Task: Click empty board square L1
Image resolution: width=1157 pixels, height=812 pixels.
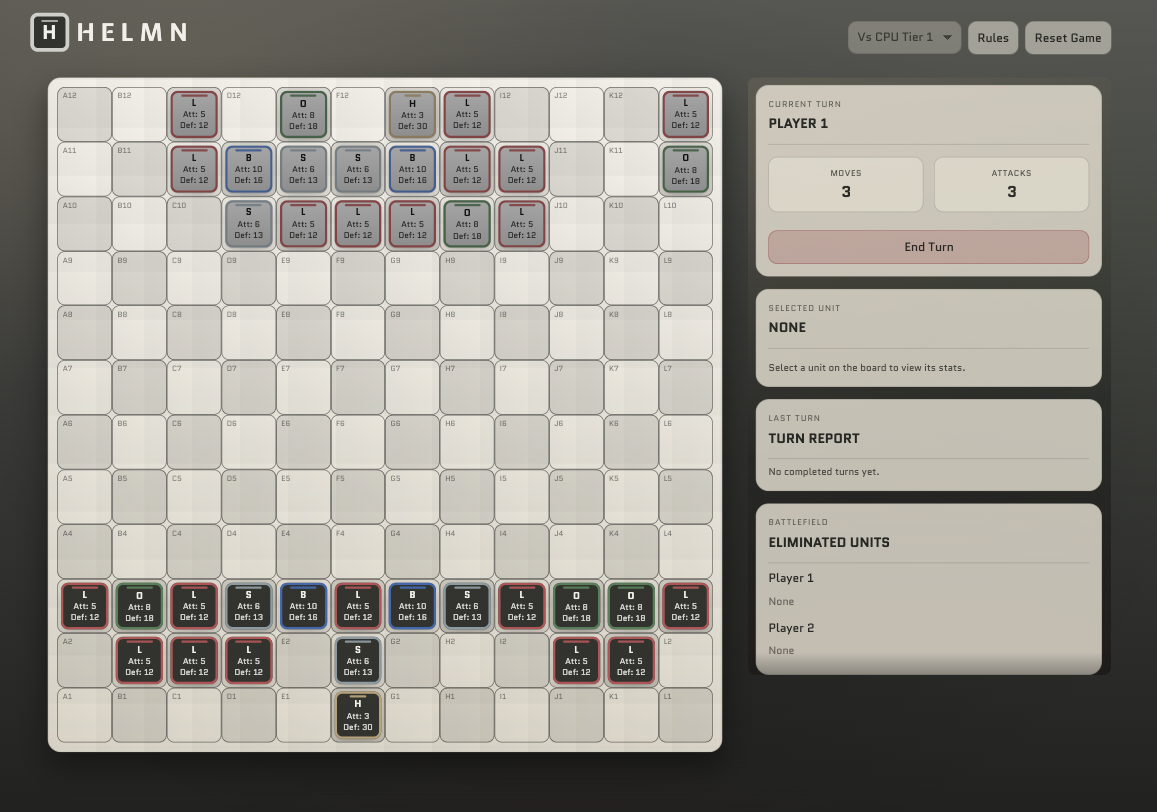Action: tap(685, 715)
